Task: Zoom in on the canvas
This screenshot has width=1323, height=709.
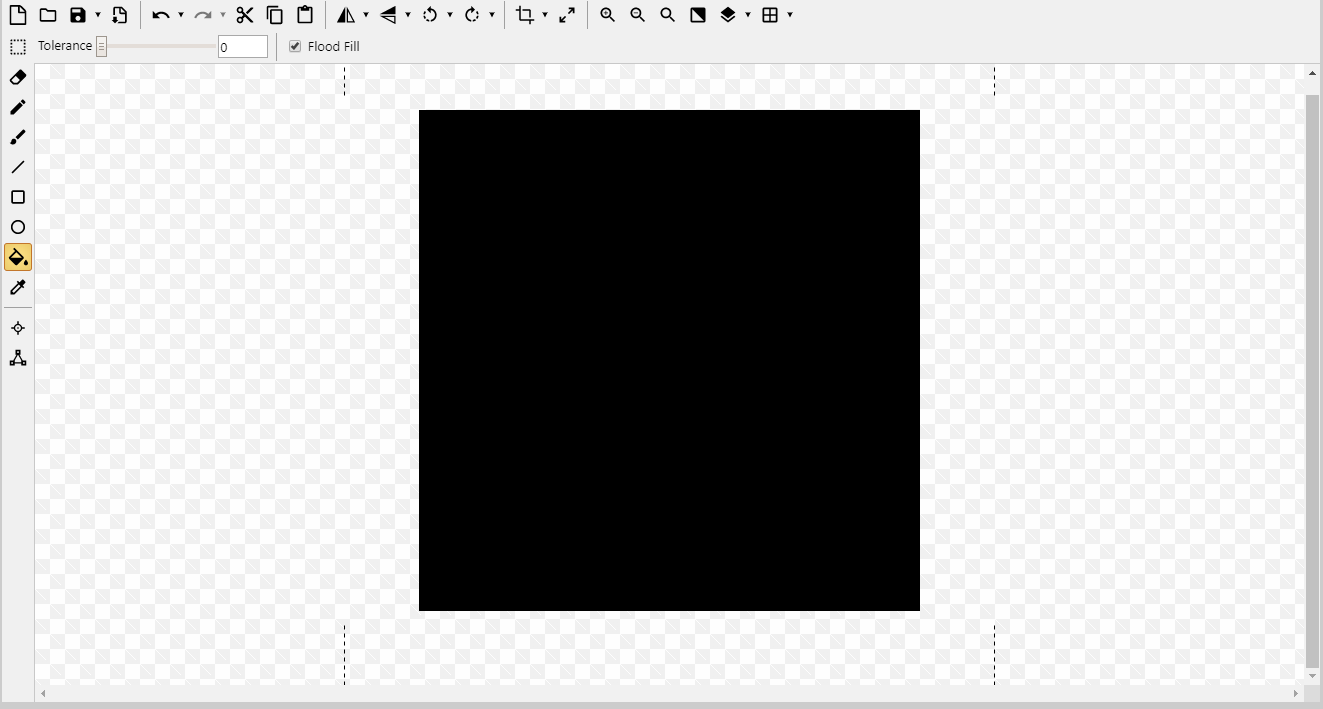Action: pyautogui.click(x=607, y=15)
